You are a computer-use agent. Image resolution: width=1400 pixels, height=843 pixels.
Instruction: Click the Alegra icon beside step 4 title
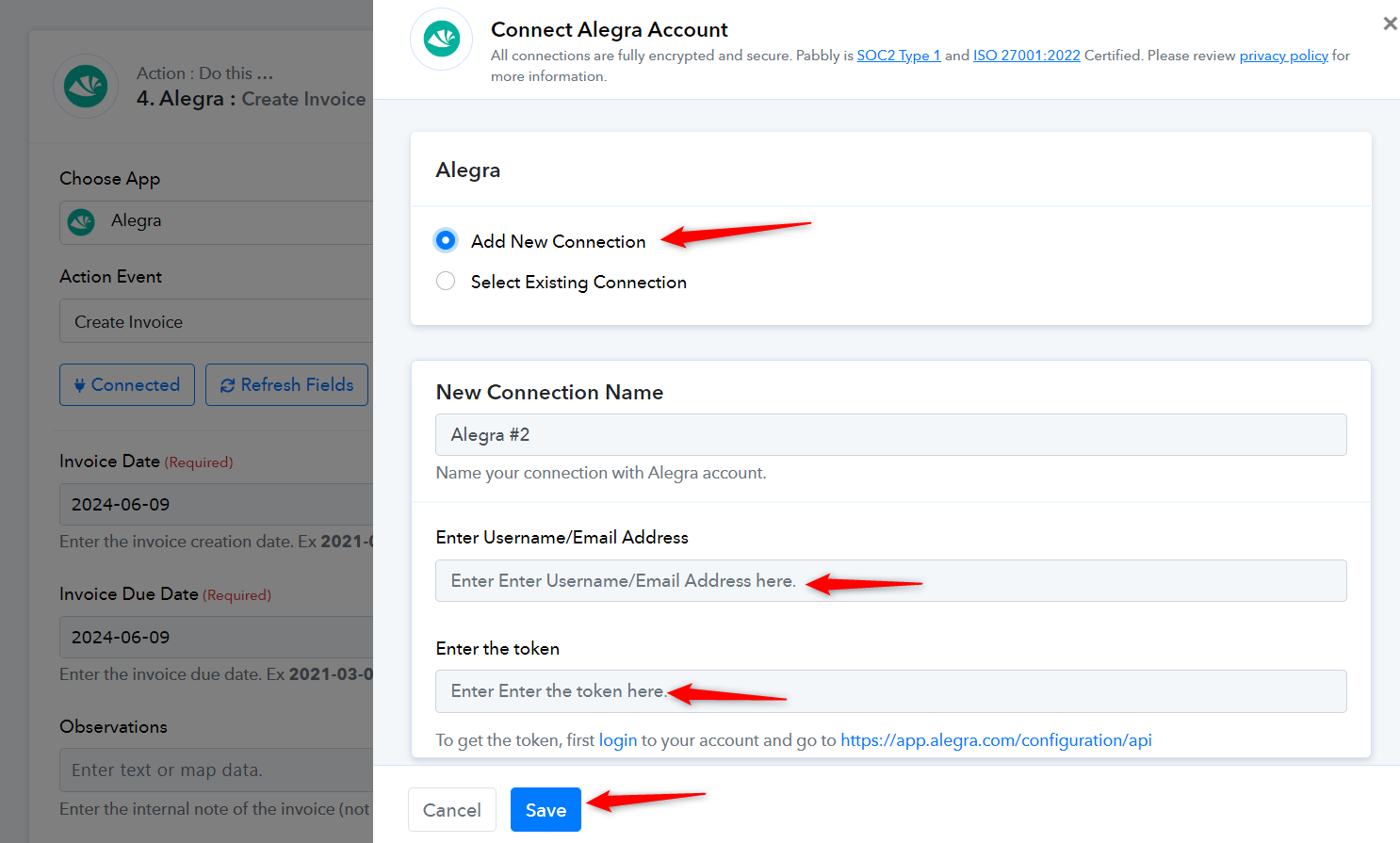click(86, 87)
